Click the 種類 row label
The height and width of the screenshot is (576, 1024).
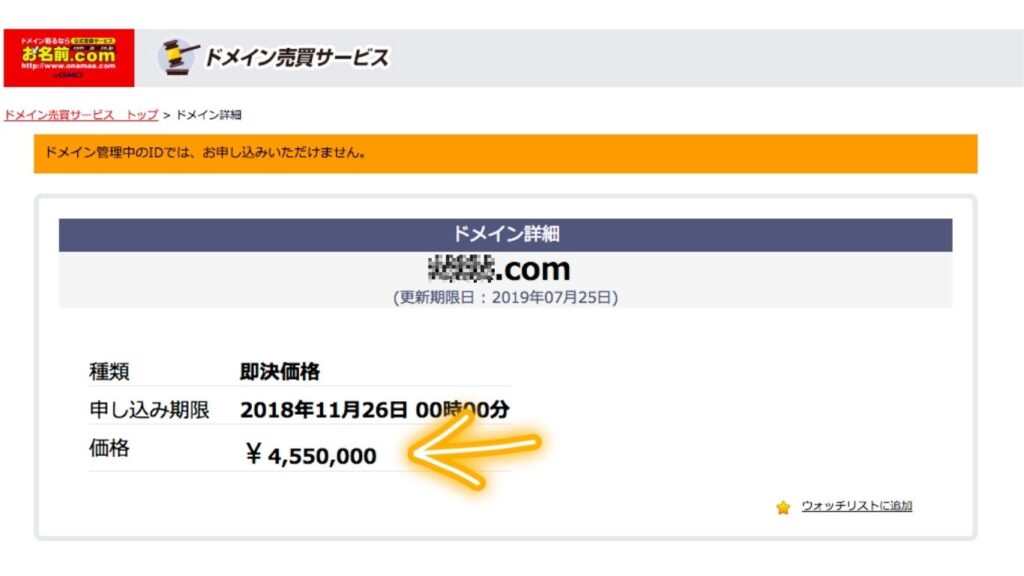tap(109, 372)
